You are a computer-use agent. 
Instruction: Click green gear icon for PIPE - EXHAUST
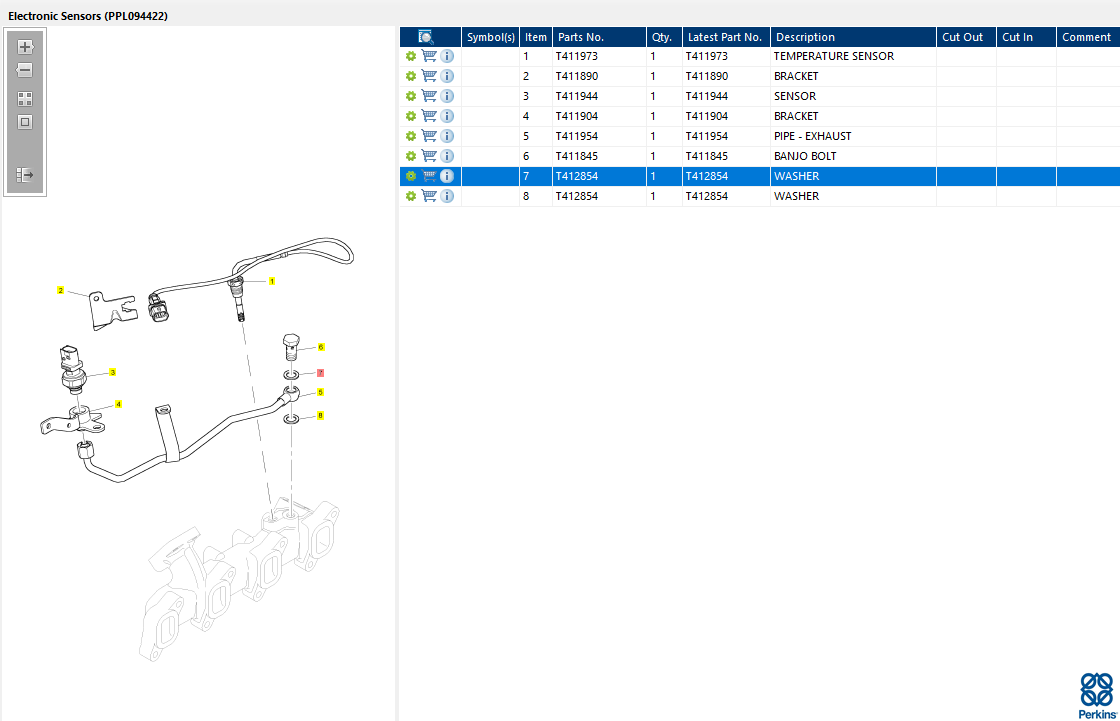[x=410, y=136]
